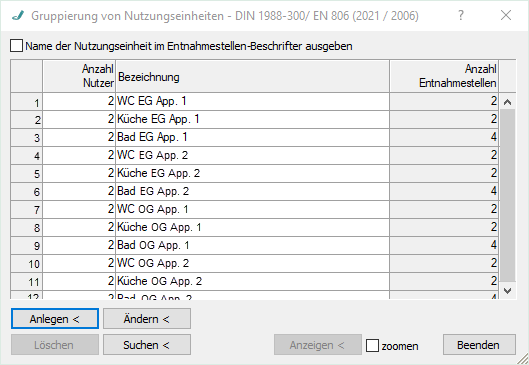Viewport: 529px width, 365px height.
Task: Click the Anzahl Entnahmestellen column header
Action: click(444, 76)
